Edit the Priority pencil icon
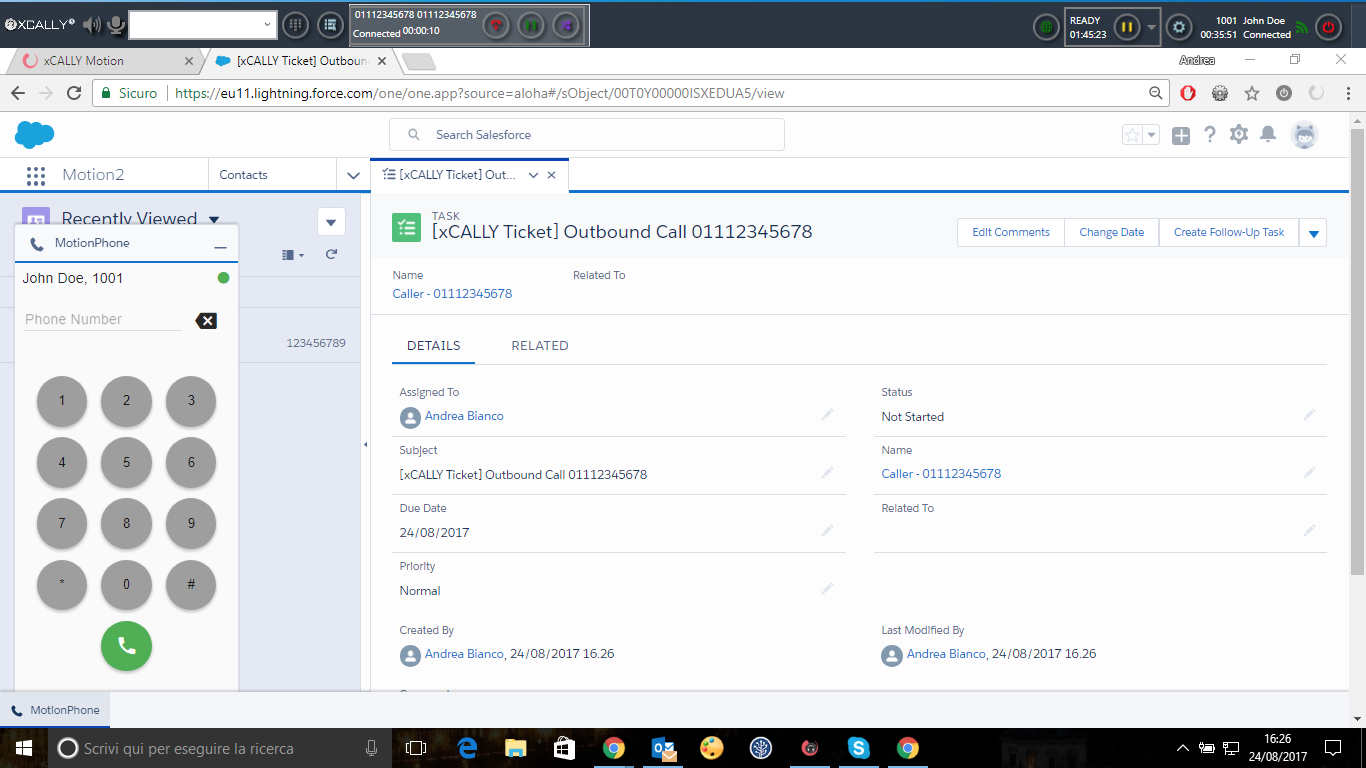1366x768 pixels. 827,588
